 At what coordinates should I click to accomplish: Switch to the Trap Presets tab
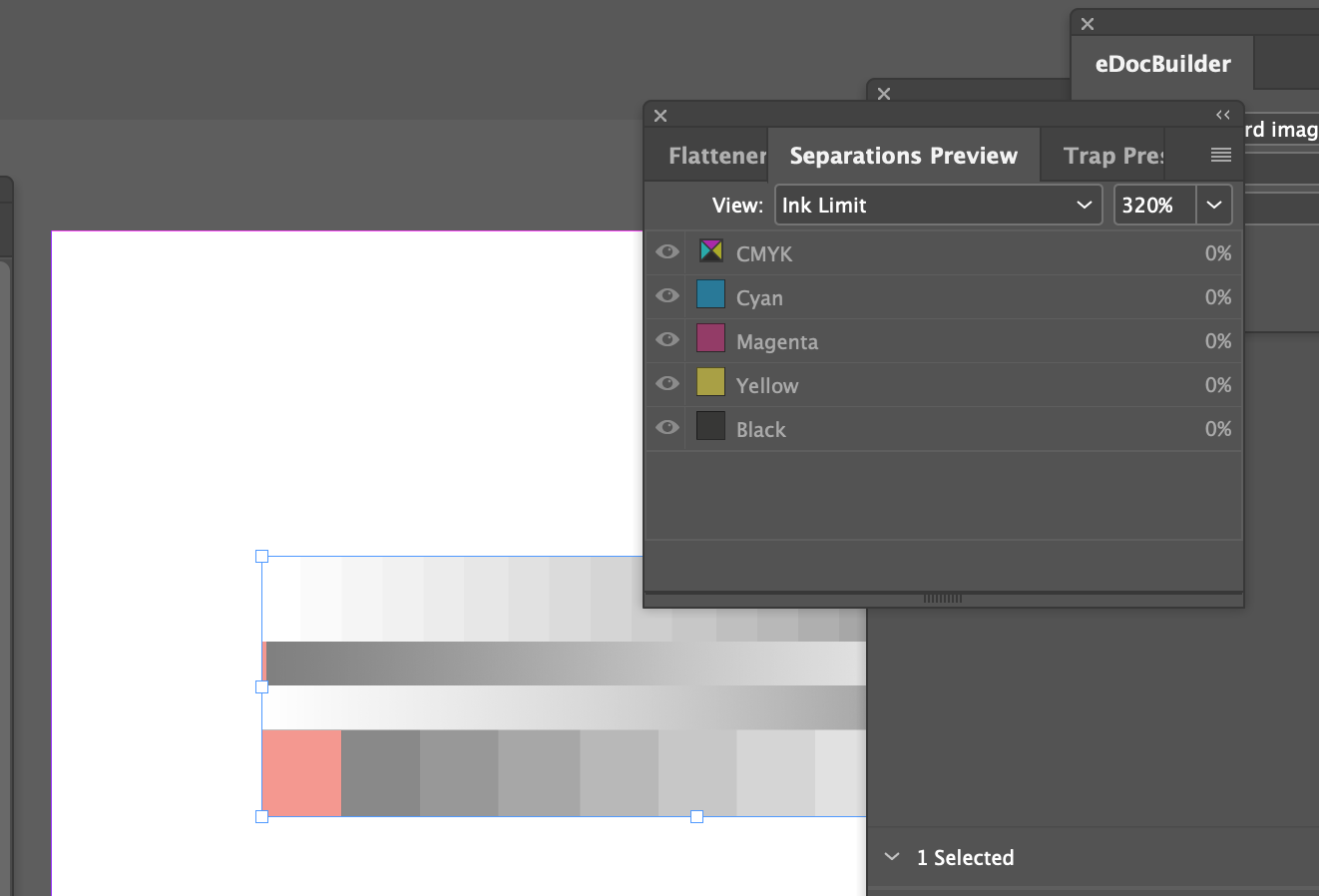pyautogui.click(x=1112, y=155)
